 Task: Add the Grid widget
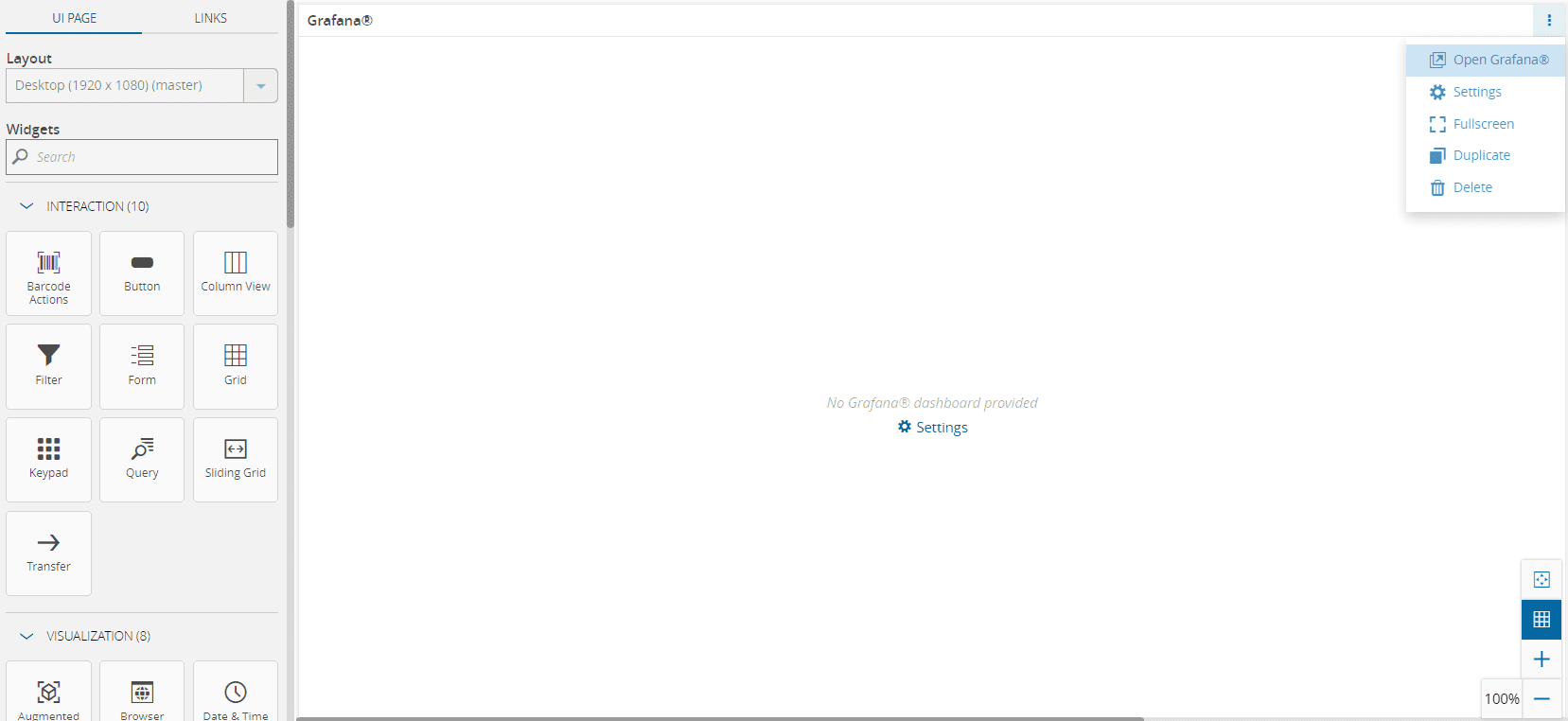tap(236, 366)
